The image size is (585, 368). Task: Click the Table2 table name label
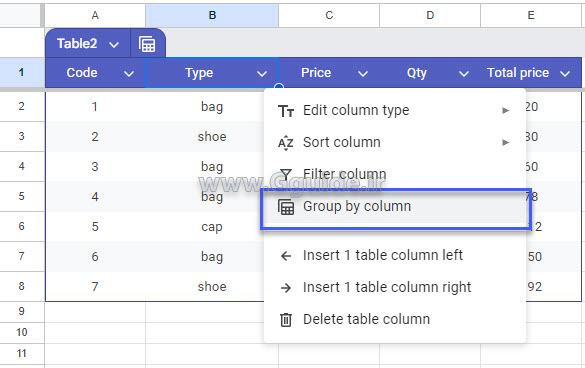pos(77,44)
